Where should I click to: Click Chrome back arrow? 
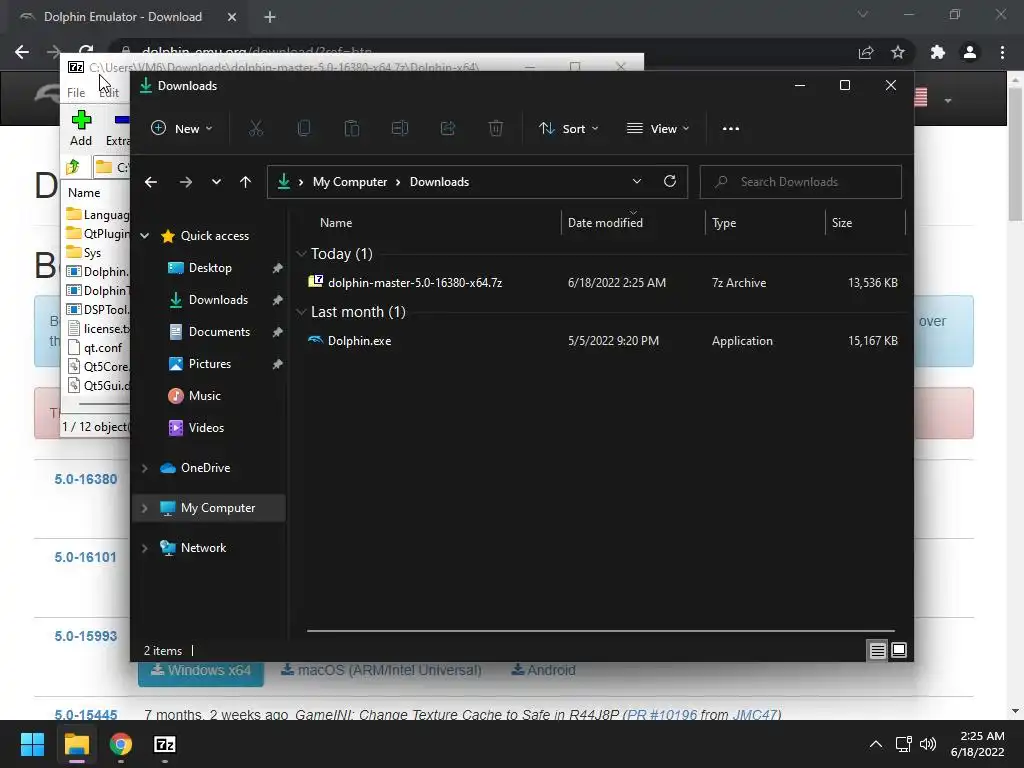coord(22,52)
